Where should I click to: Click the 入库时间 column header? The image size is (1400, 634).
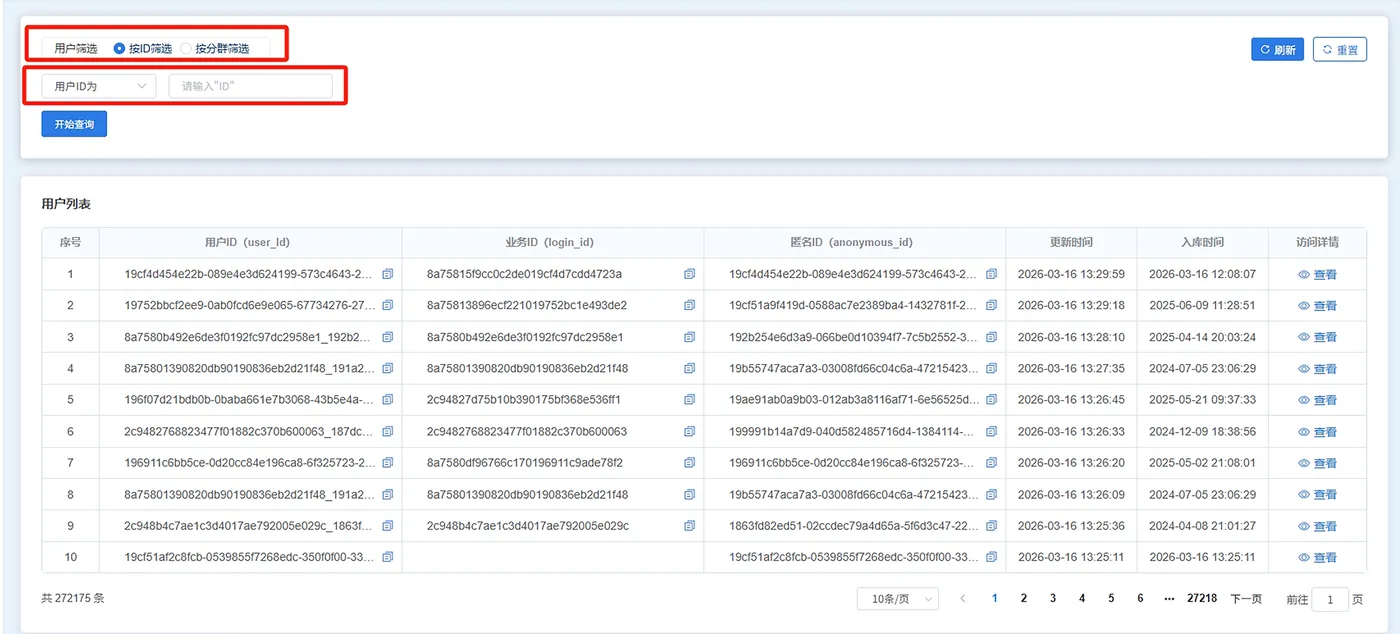1202,242
